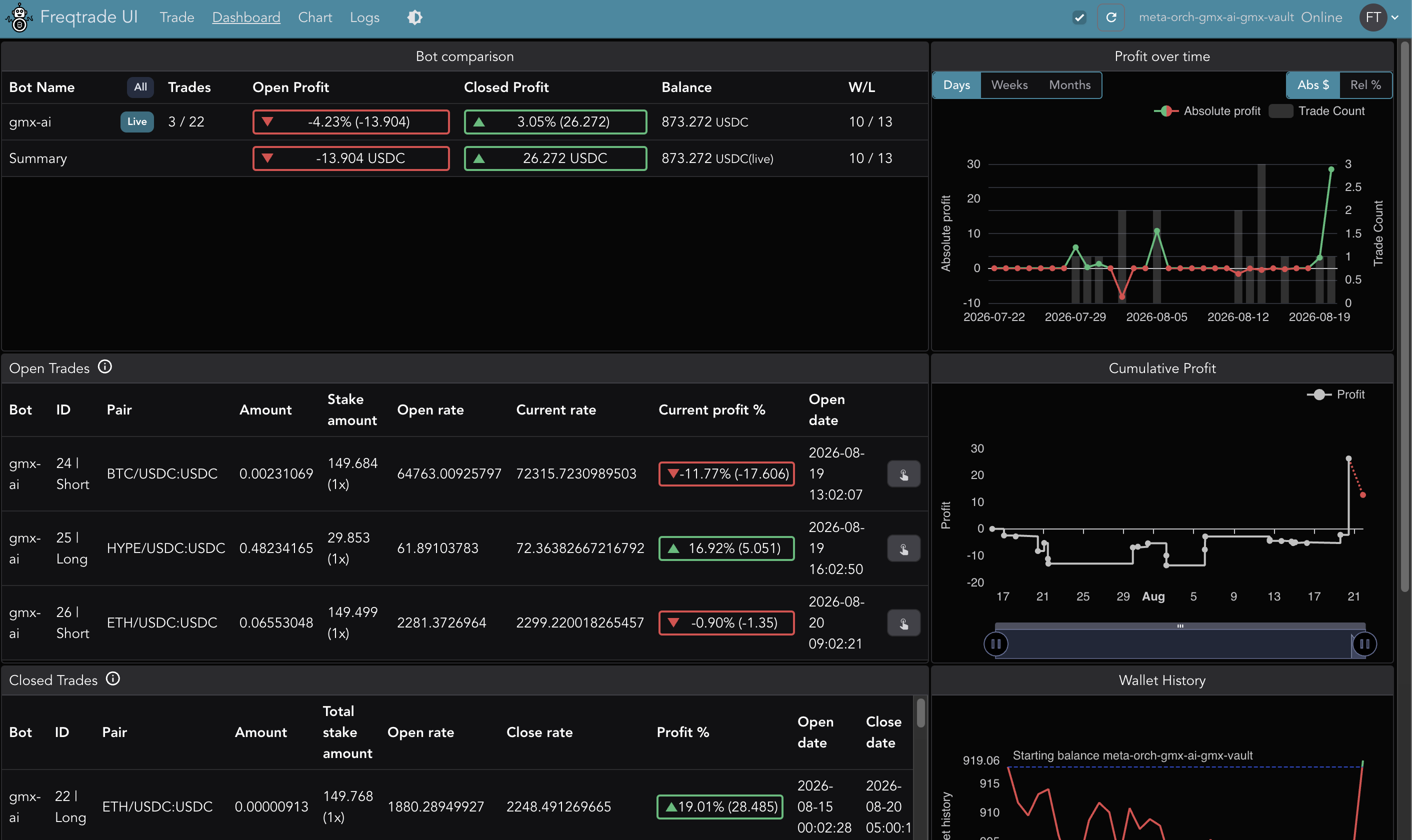Click the peak data point on 2026-08-20
Viewport: 1412px width, 840px height.
[x=1331, y=169]
